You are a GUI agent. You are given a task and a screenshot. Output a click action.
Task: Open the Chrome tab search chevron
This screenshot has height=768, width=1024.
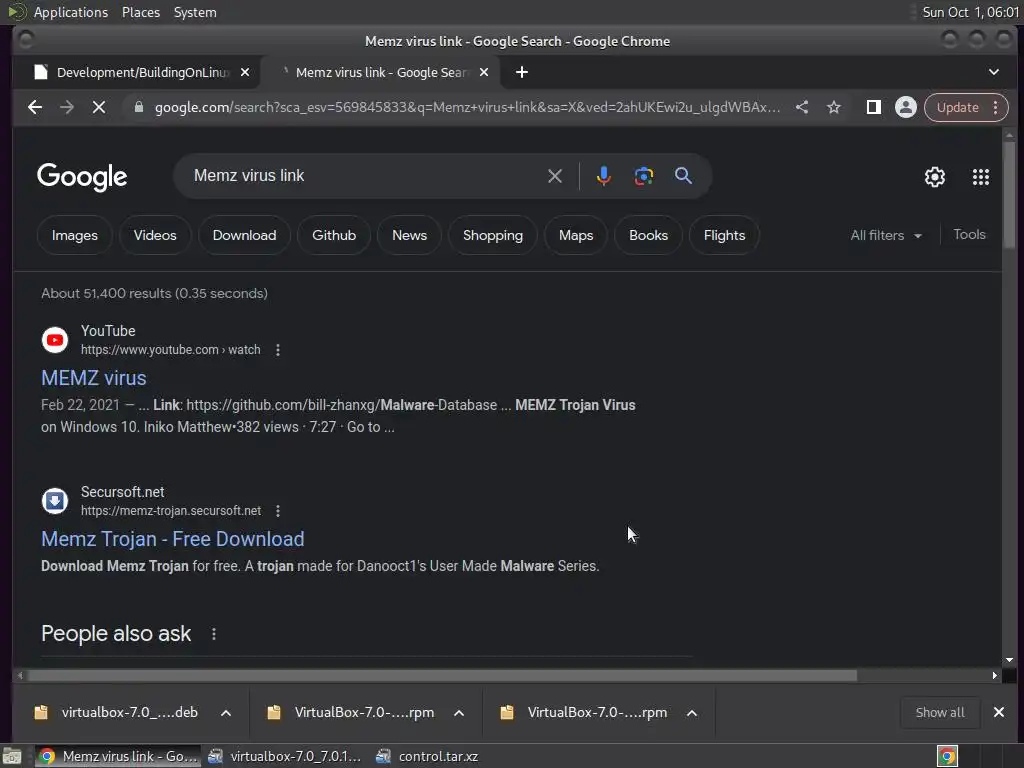pyautogui.click(x=993, y=72)
